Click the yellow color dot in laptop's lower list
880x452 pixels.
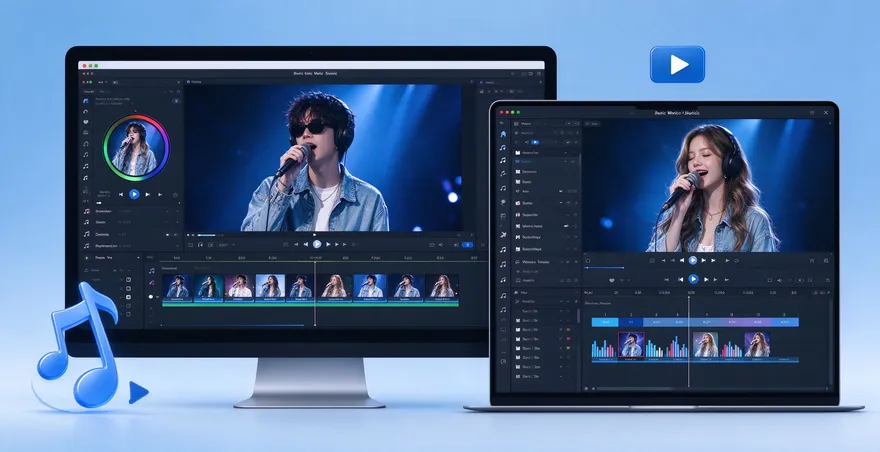point(569,348)
